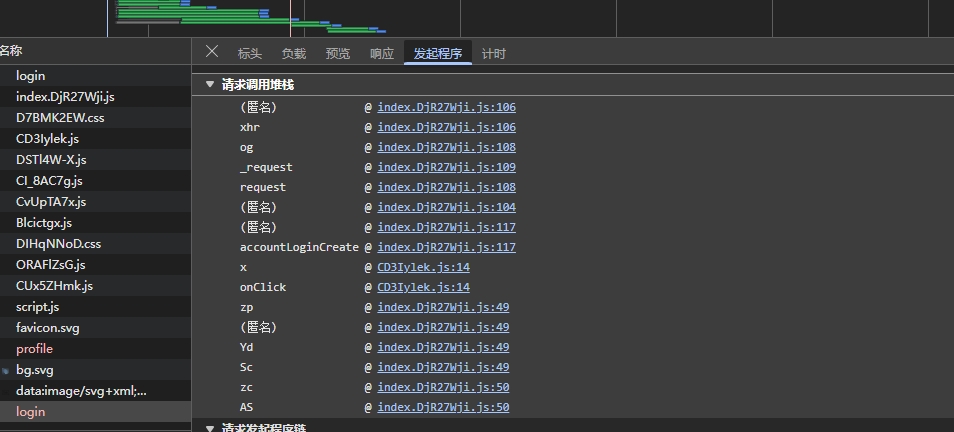Click the accountLoginCreate function name
Image resolution: width=954 pixels, height=432 pixels.
(299, 247)
